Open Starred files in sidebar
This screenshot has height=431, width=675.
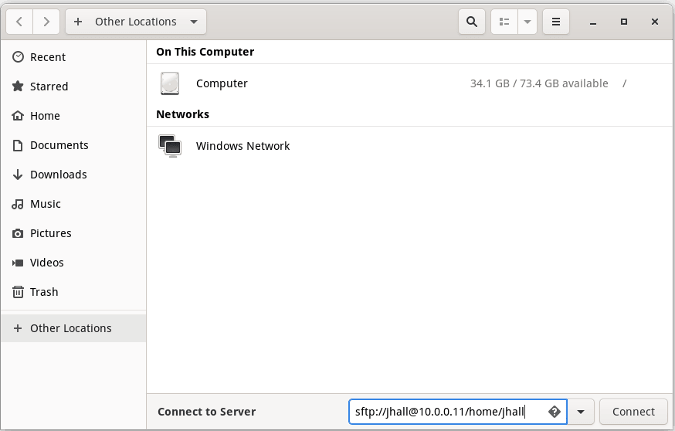[48, 87]
